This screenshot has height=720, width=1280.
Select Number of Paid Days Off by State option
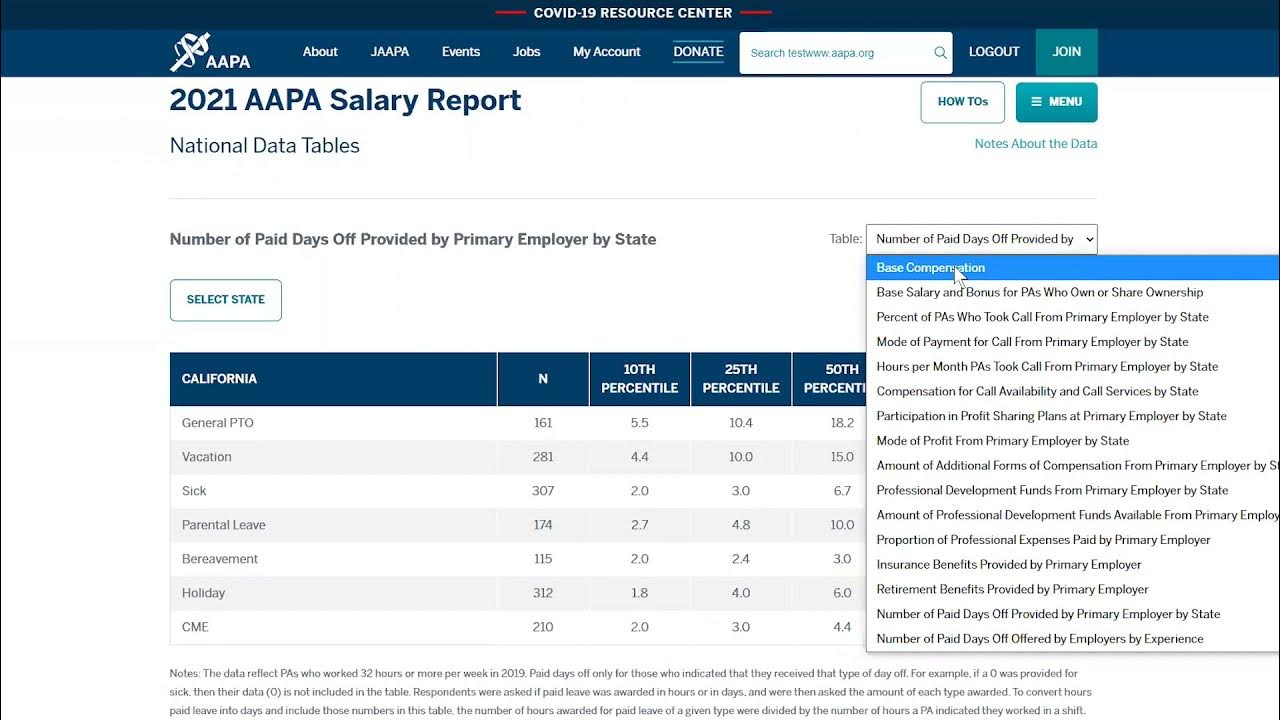point(1073,614)
